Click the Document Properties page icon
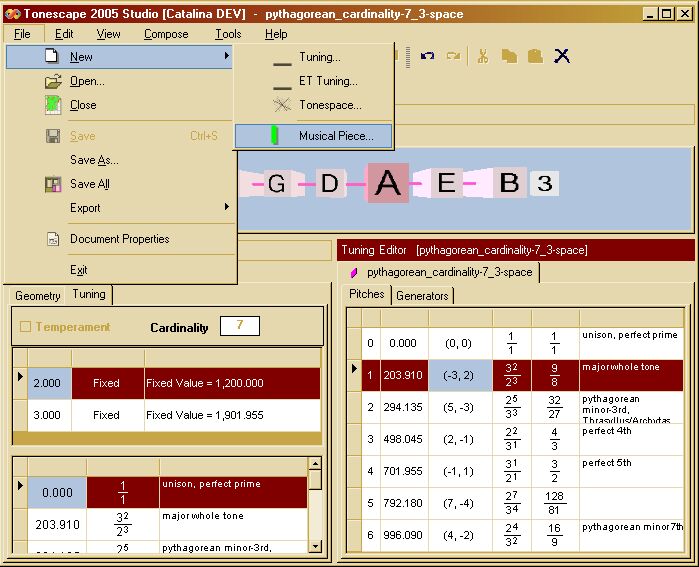The width and height of the screenshot is (699, 567). (x=53, y=239)
